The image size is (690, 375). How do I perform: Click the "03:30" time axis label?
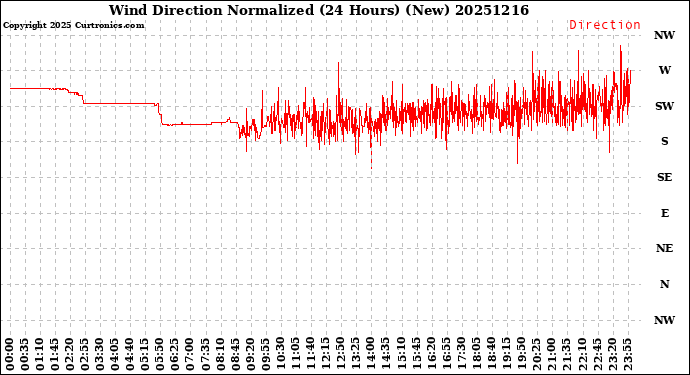pos(100,355)
